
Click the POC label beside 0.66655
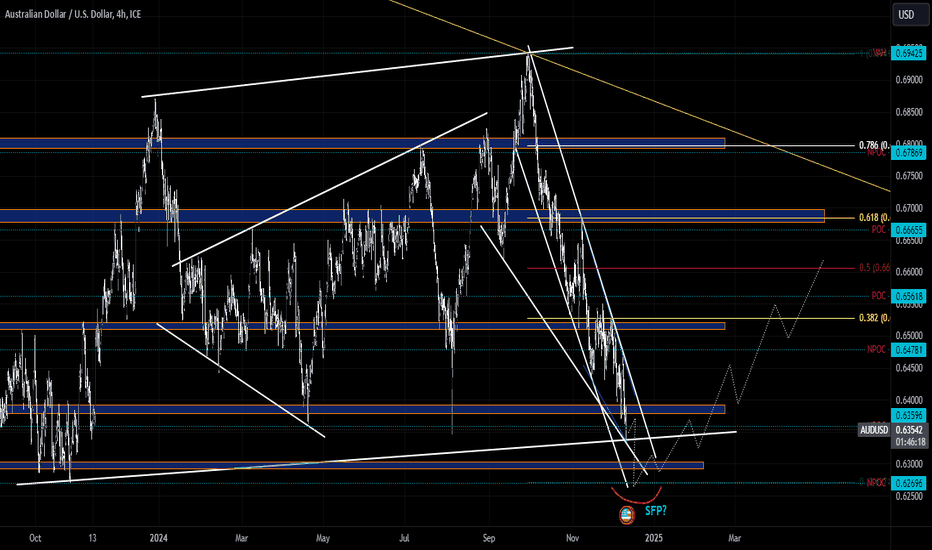[x=879, y=230]
